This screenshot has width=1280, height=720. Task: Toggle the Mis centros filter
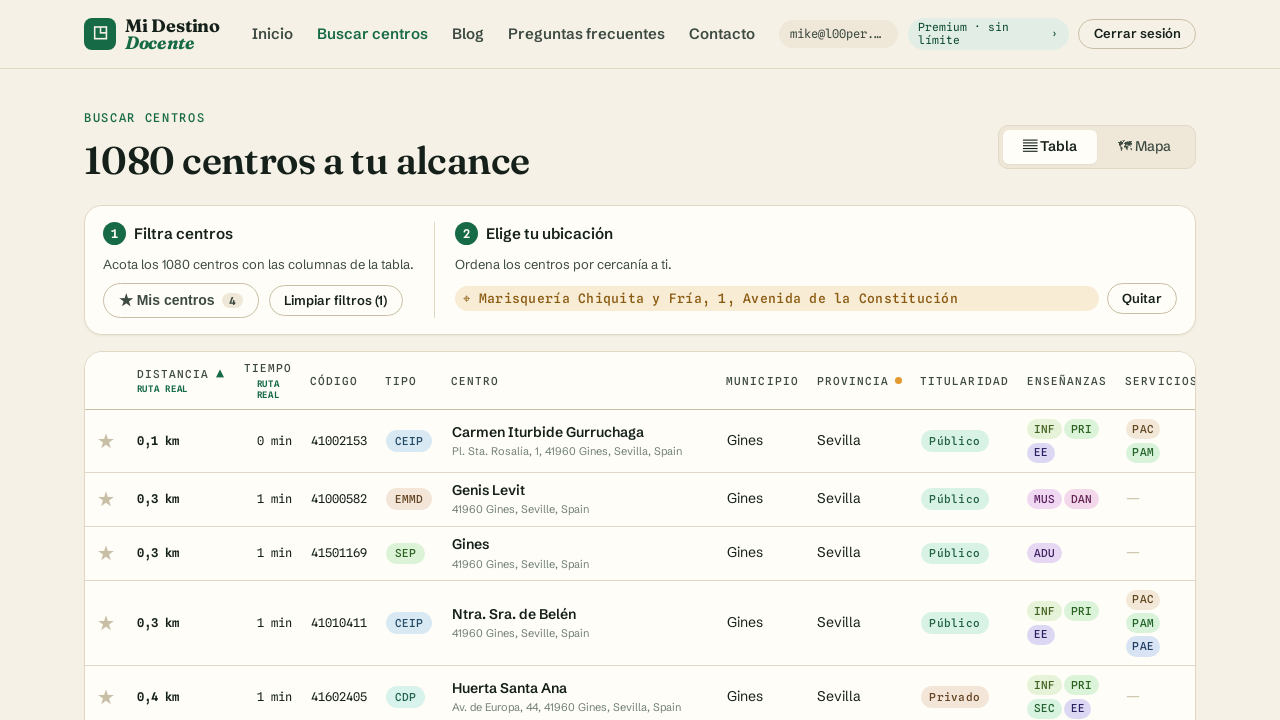click(181, 300)
